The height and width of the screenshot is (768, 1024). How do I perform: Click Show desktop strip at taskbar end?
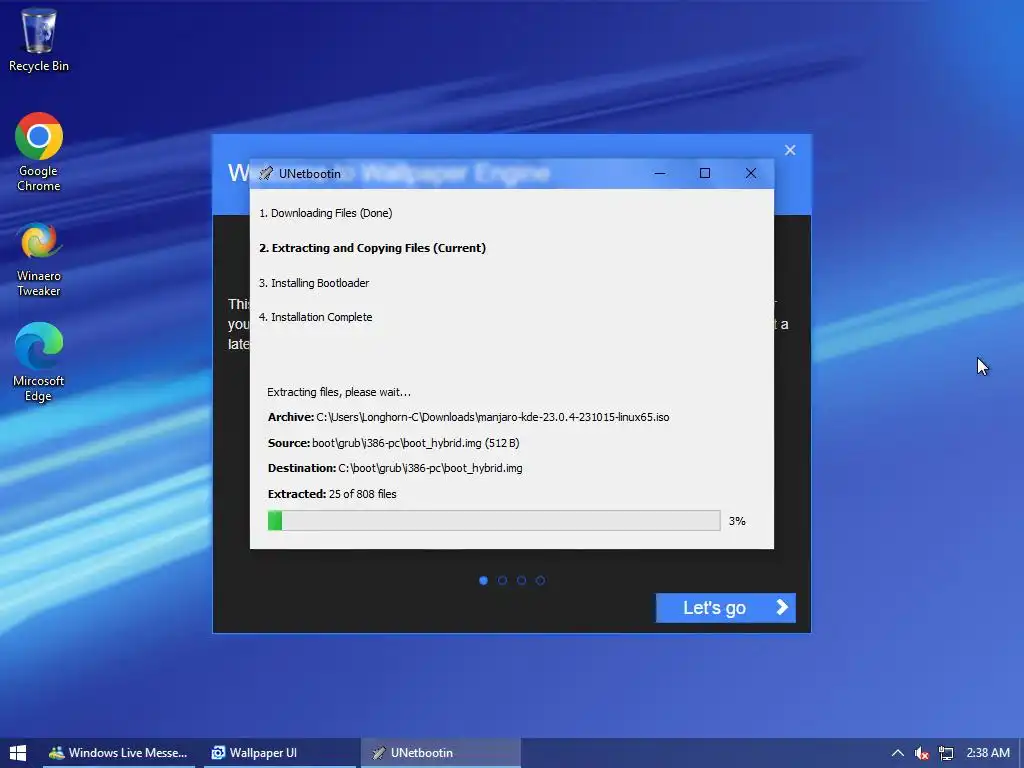pyautogui.click(x=1021, y=753)
